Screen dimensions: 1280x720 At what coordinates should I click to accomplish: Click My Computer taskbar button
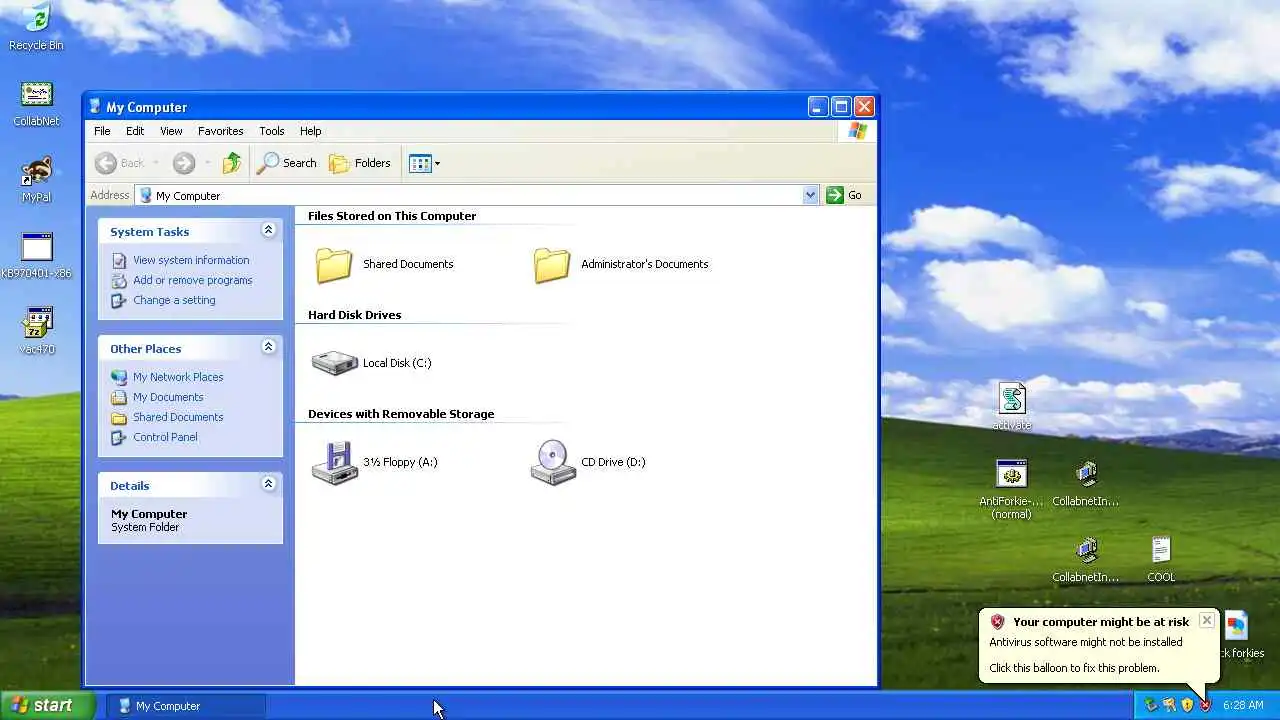[x=187, y=705]
